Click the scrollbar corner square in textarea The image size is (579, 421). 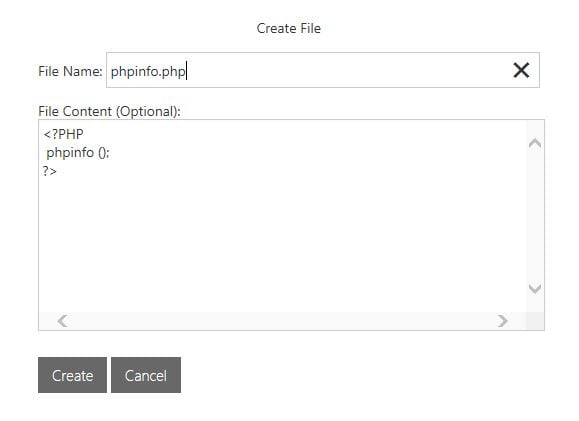[x=535, y=321]
